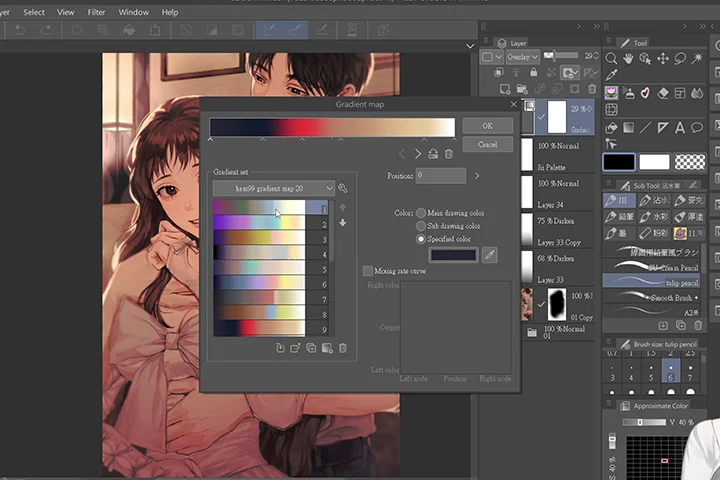
Task: Select the Balloon speech-bubble tool
Action: pos(697,127)
